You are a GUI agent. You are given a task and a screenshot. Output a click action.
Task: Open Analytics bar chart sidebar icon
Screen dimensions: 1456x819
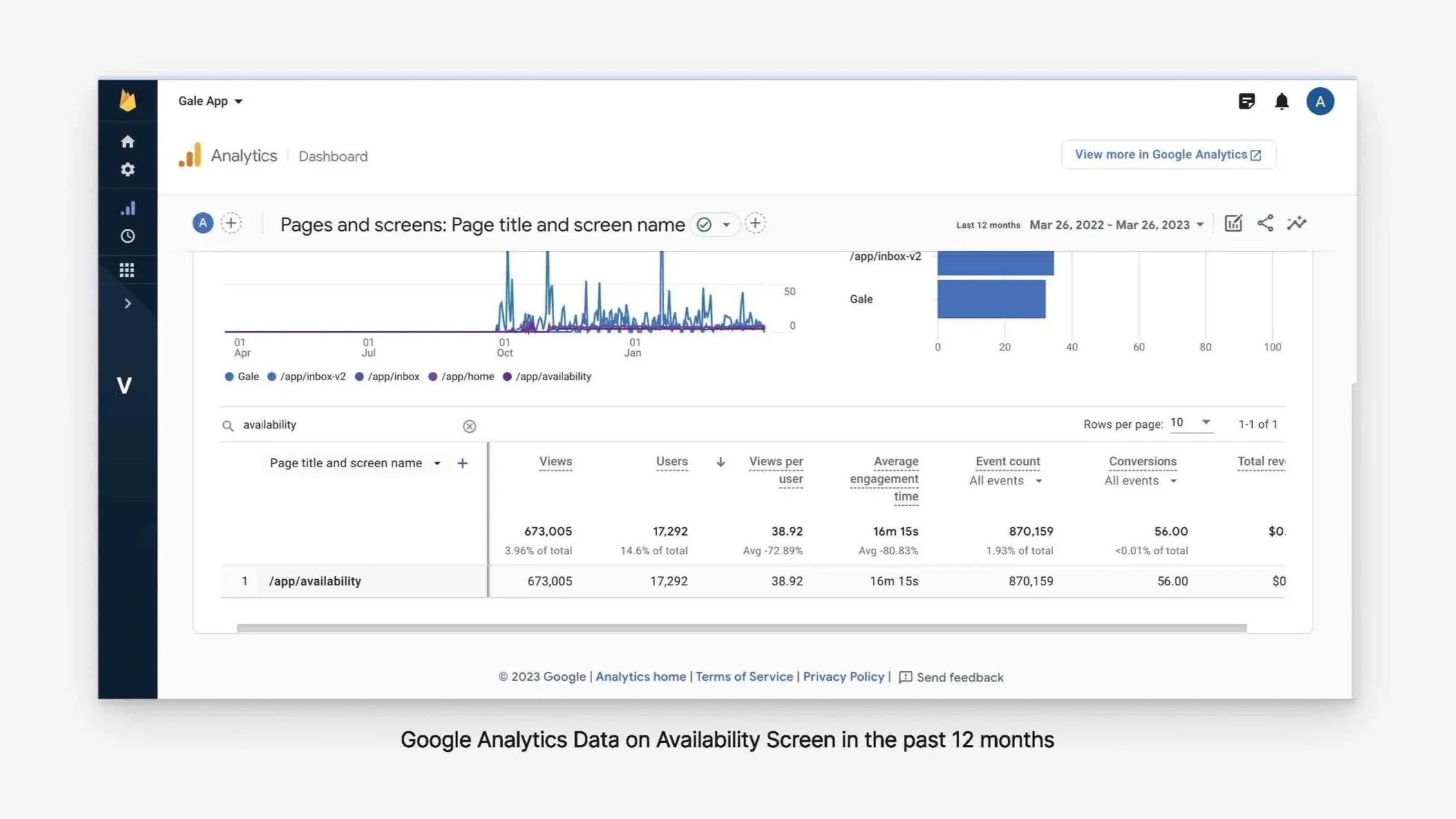tap(127, 208)
